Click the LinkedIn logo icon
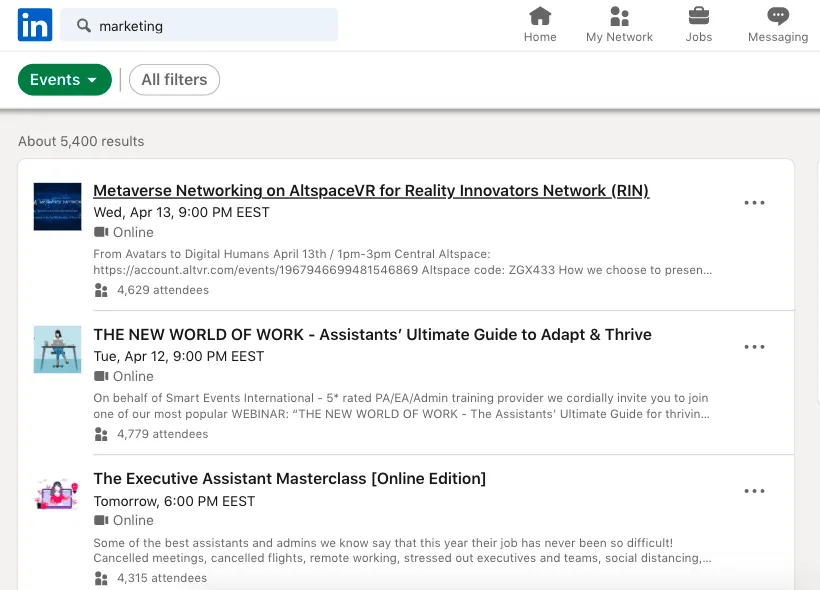The width and height of the screenshot is (820, 590). coord(35,25)
